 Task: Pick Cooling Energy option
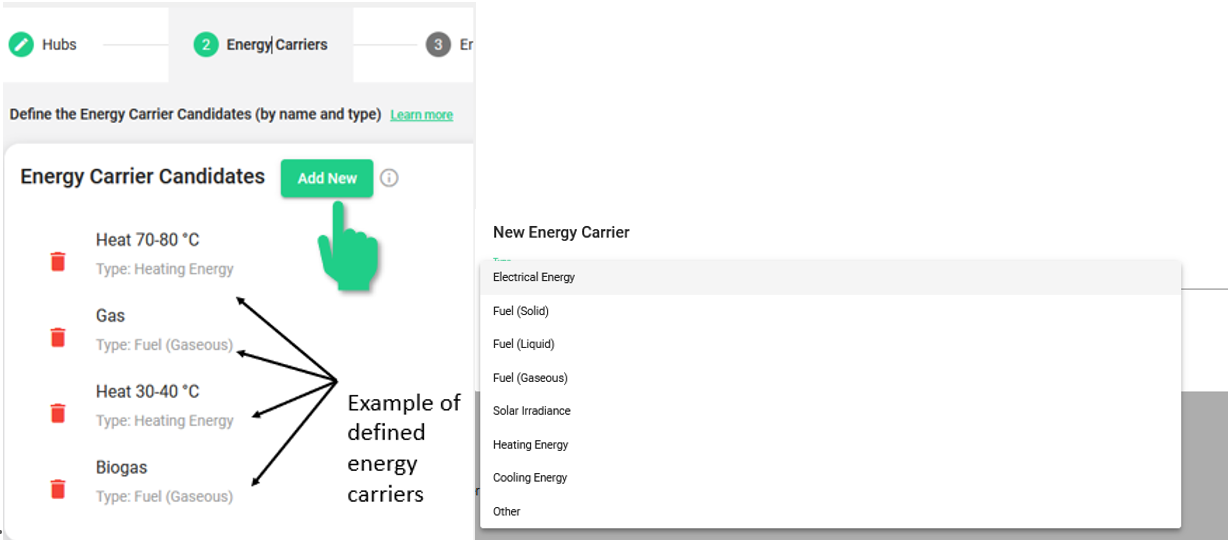click(530, 478)
